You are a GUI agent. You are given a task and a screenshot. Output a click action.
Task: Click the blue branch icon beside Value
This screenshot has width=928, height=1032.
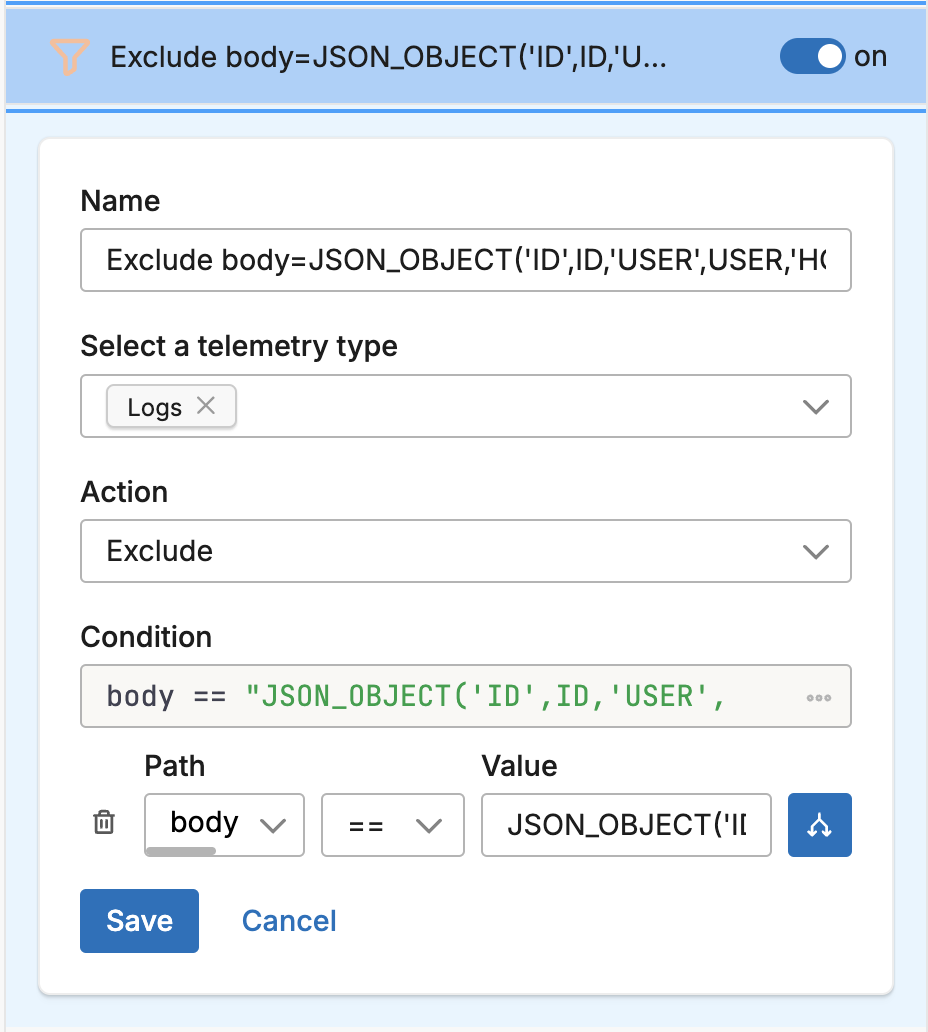tap(819, 825)
